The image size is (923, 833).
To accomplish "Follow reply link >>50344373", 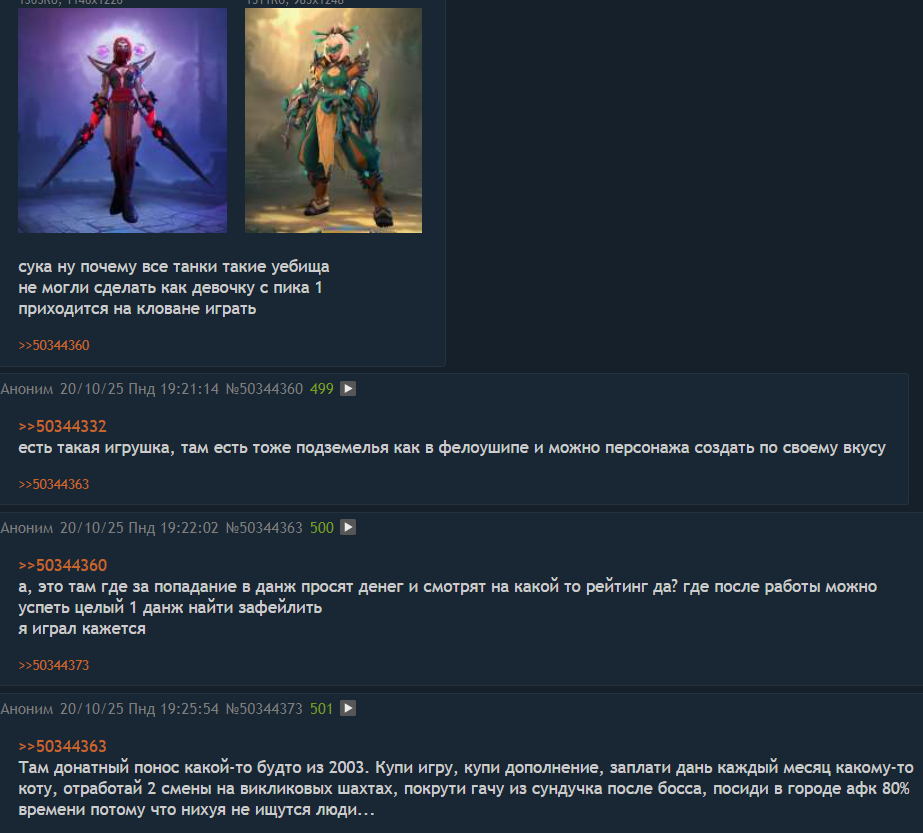I will click(x=54, y=665).
